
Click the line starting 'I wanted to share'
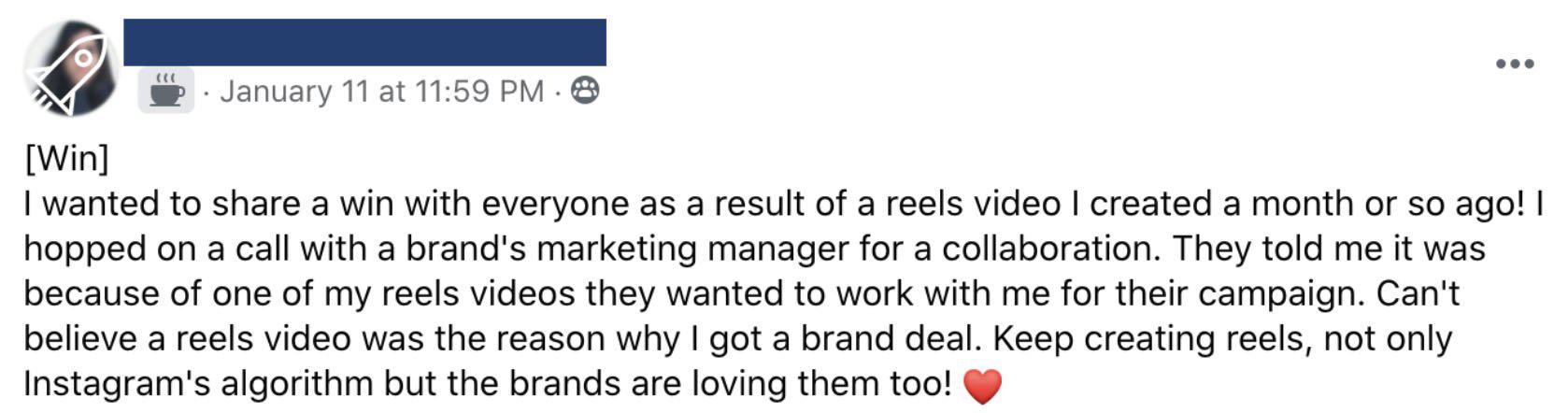point(783,204)
